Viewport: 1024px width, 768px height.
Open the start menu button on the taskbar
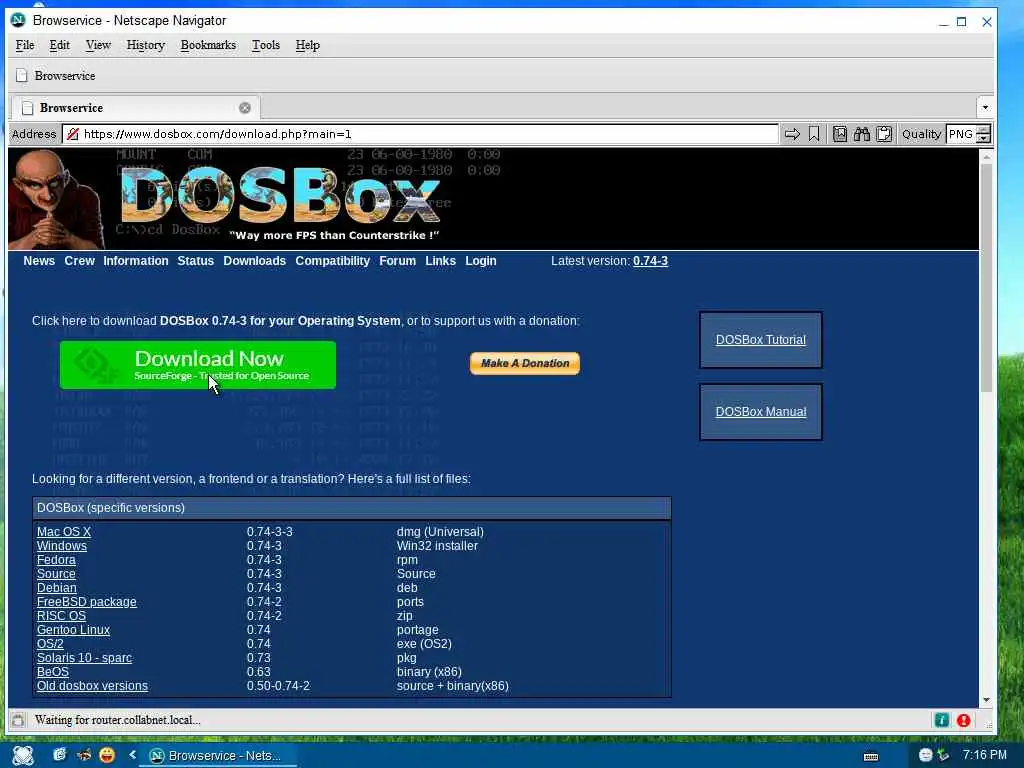pyautogui.click(x=23, y=755)
